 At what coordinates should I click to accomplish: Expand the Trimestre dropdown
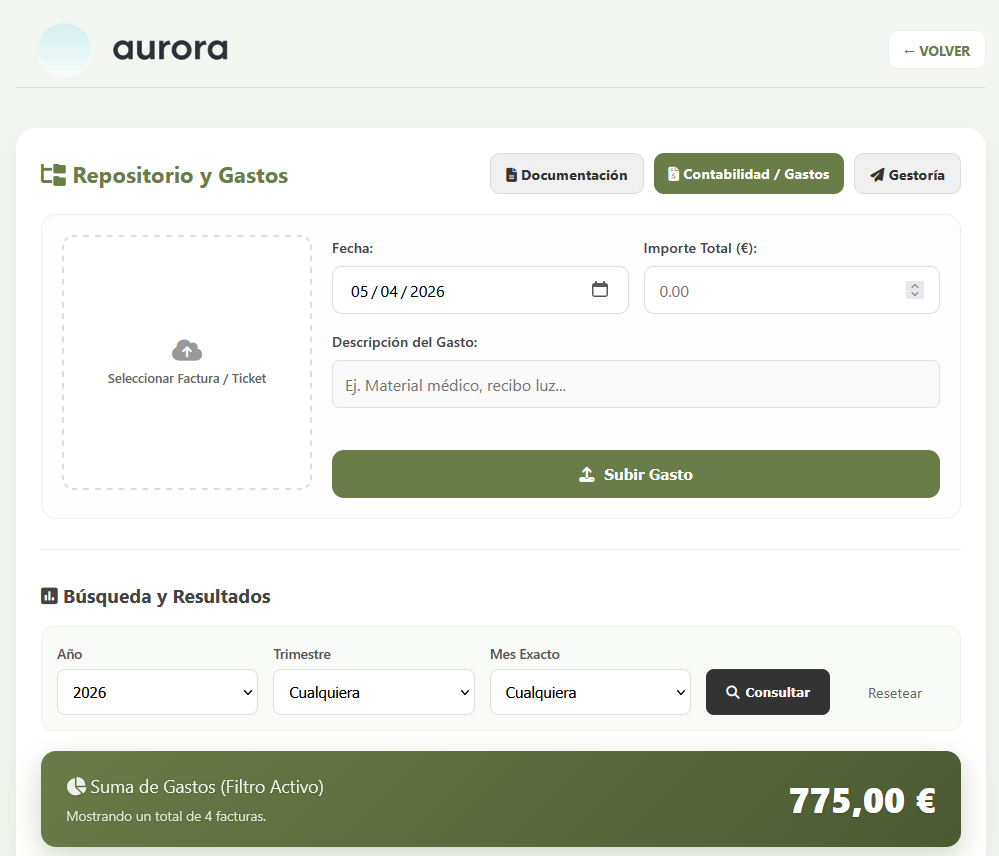point(373,692)
